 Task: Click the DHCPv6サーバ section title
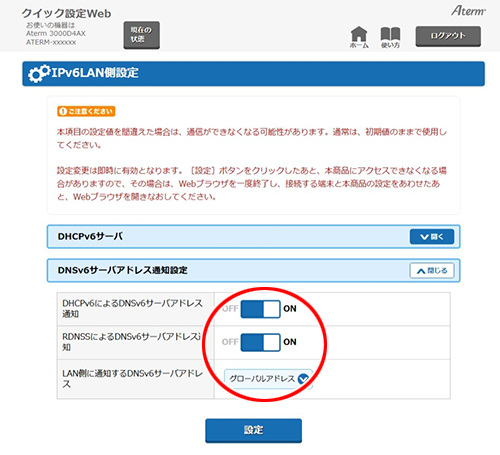90,236
